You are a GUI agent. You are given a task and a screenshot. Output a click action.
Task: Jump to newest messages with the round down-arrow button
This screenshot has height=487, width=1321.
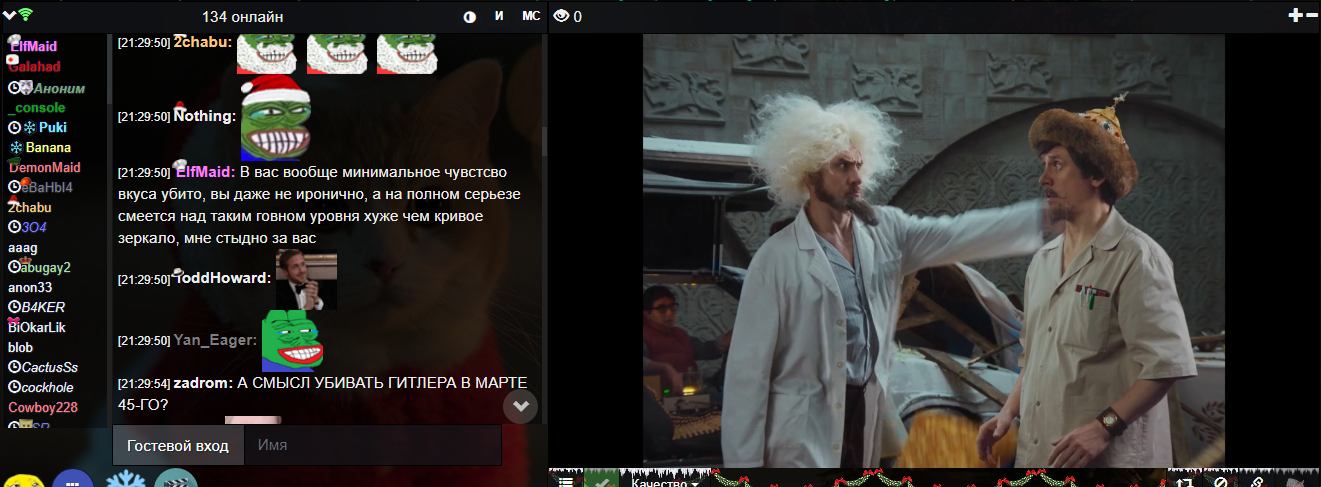pos(520,406)
